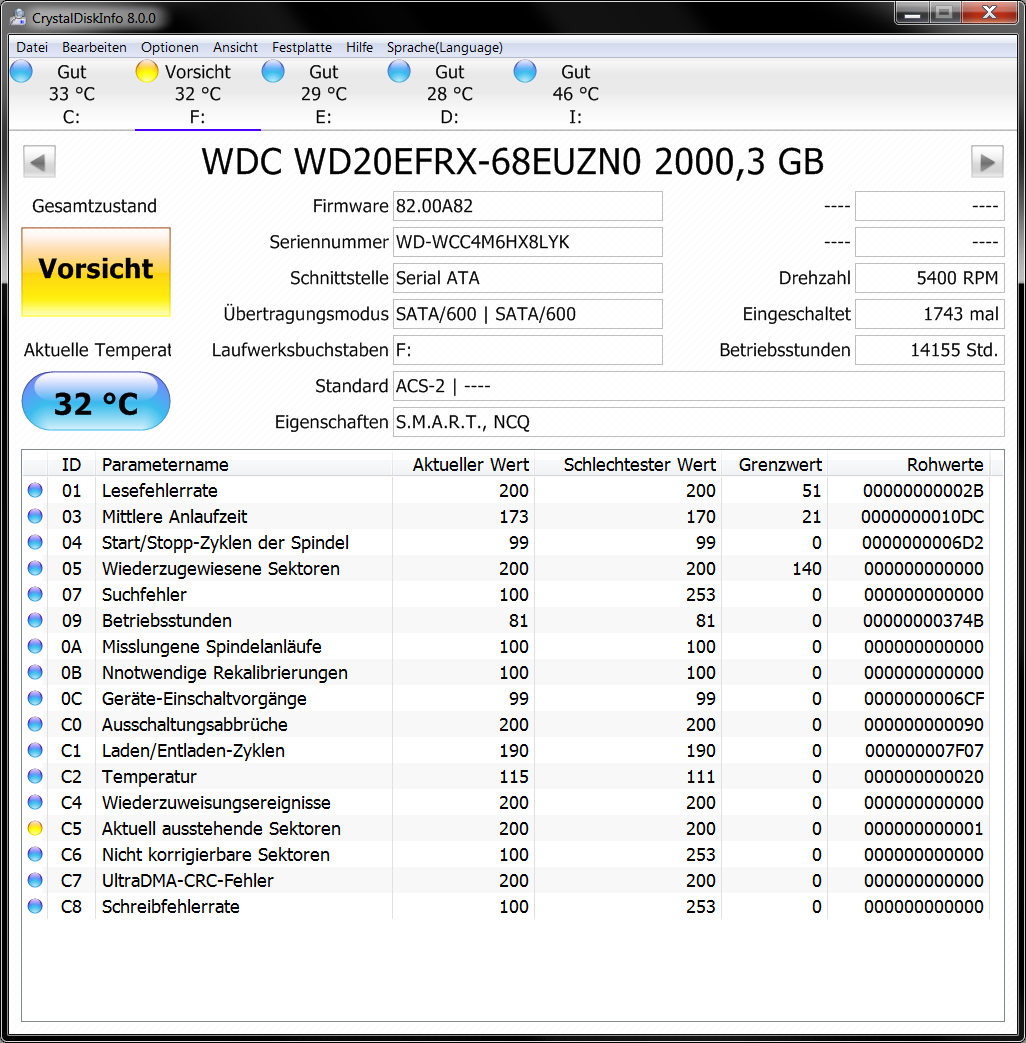Click status icon of Lesefehlerrate row
This screenshot has height=1043, width=1026.
pos(35,490)
